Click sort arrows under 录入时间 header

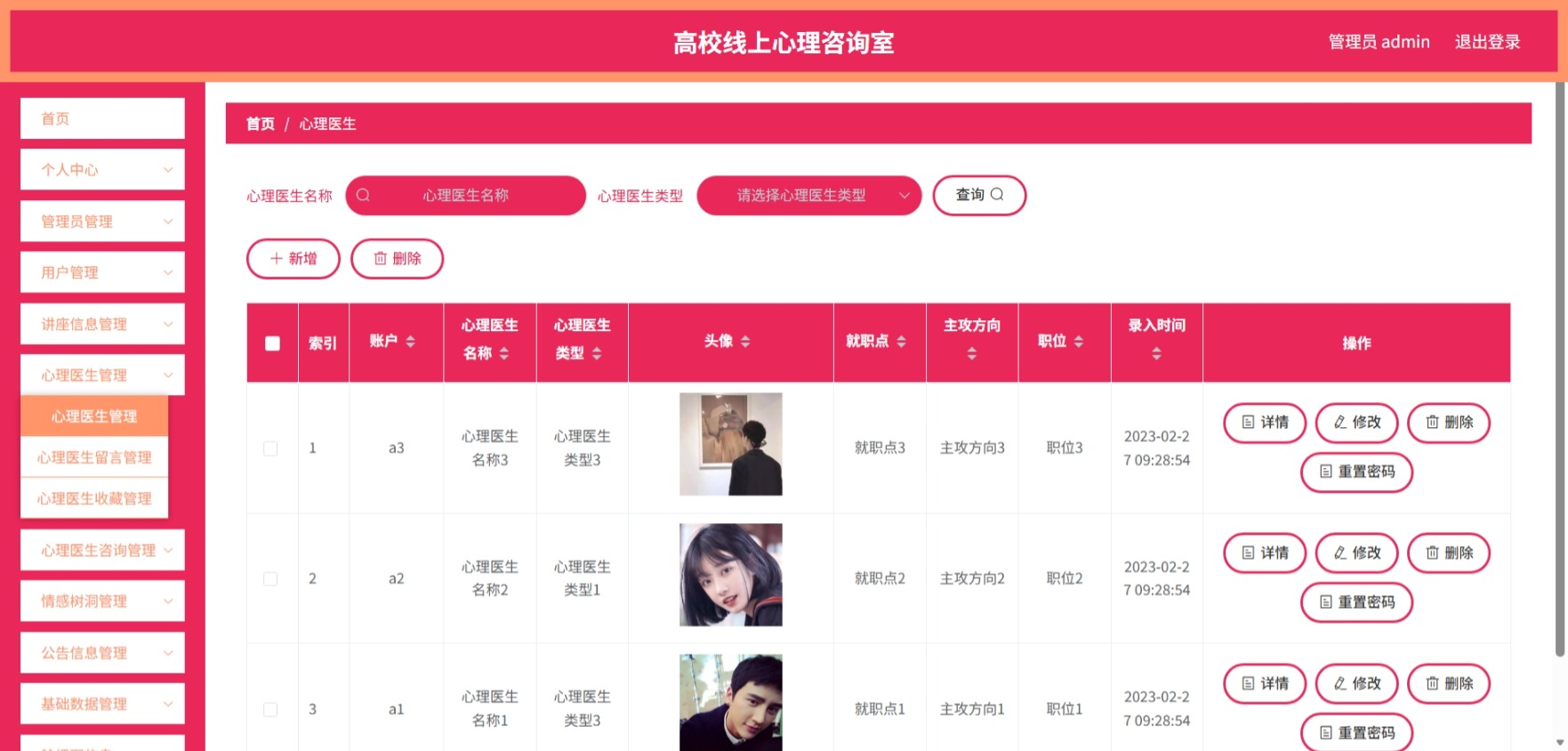(1156, 353)
